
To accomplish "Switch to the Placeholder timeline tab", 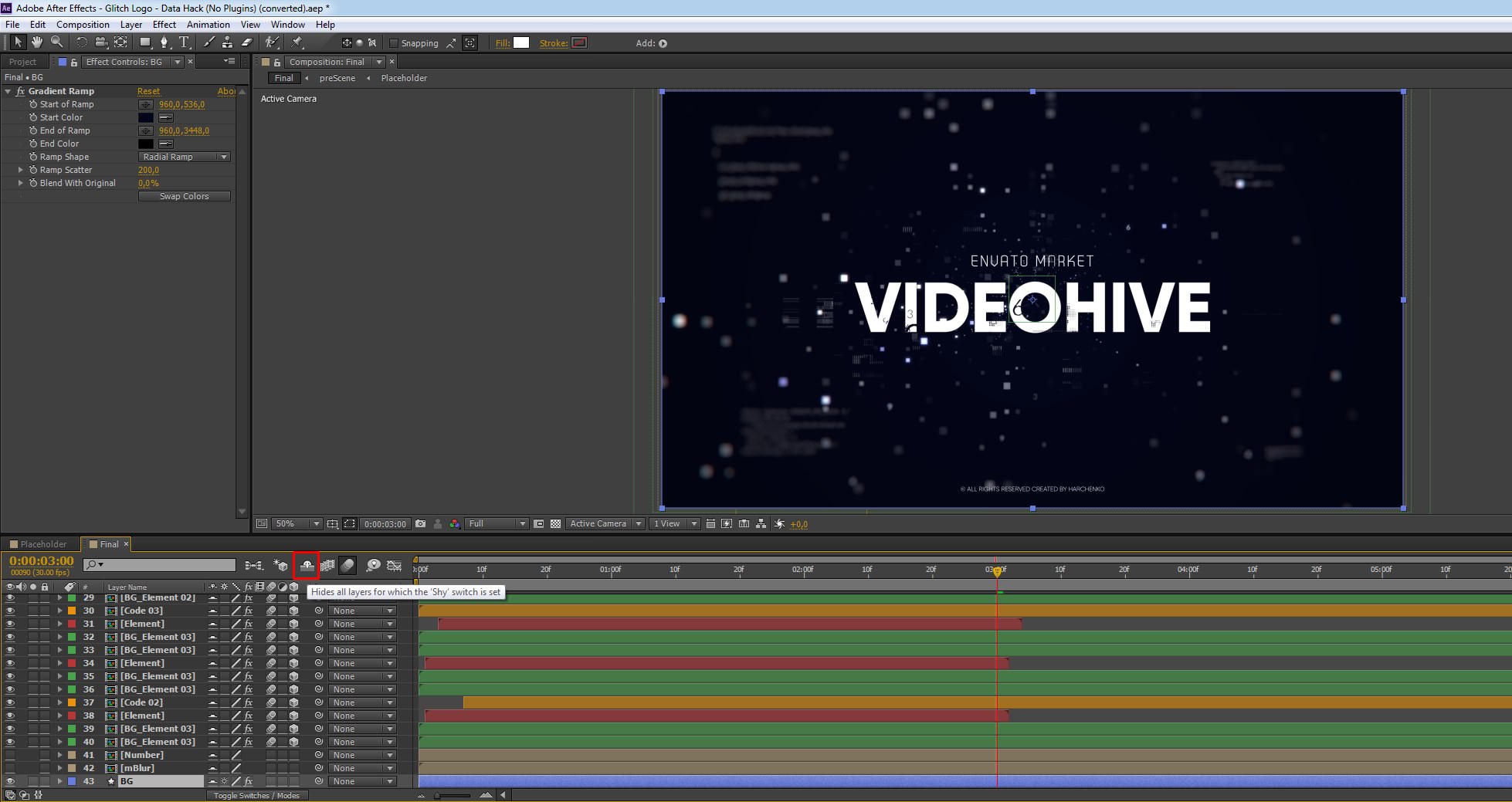I will coord(42,544).
